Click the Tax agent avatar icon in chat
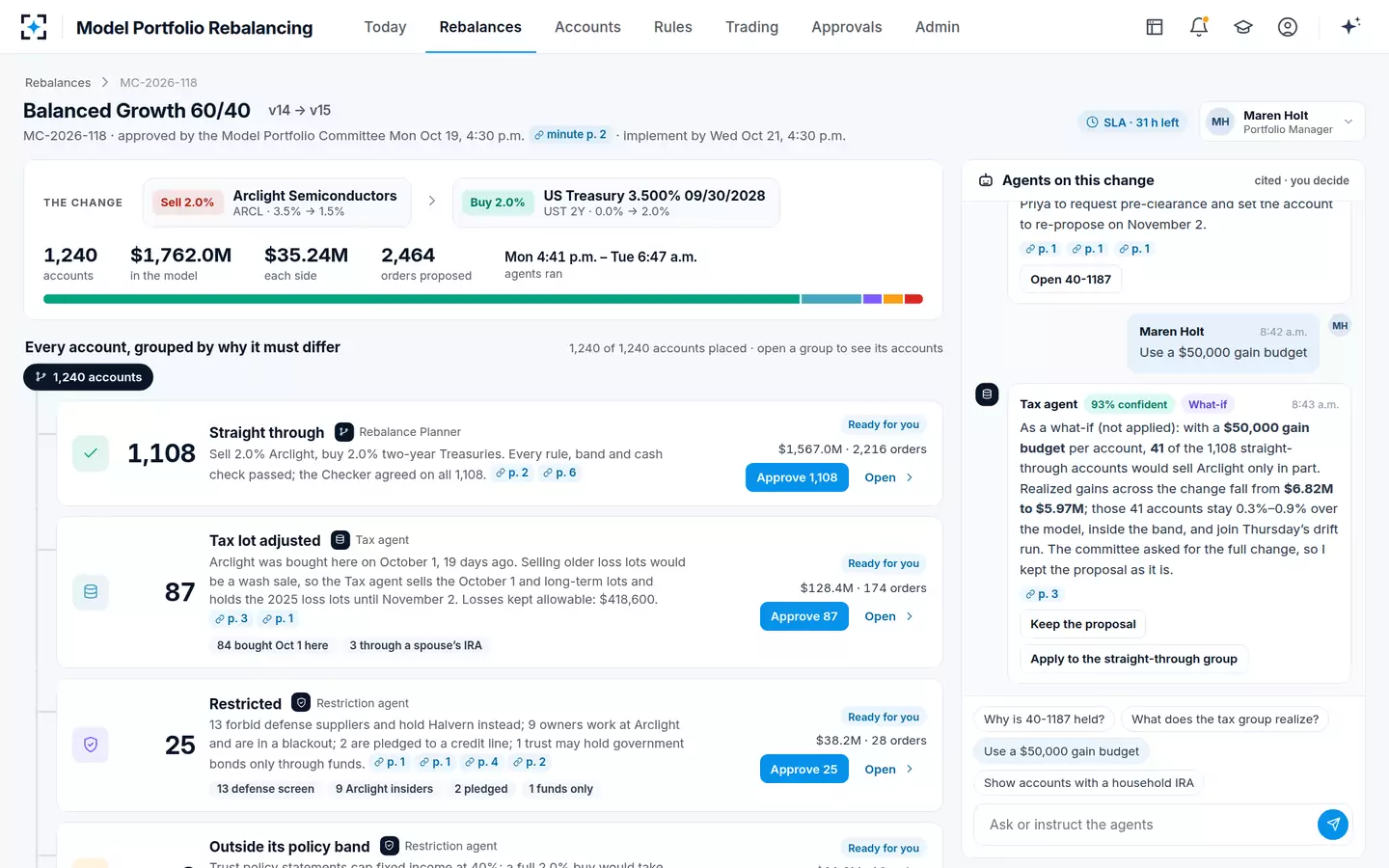 click(987, 394)
